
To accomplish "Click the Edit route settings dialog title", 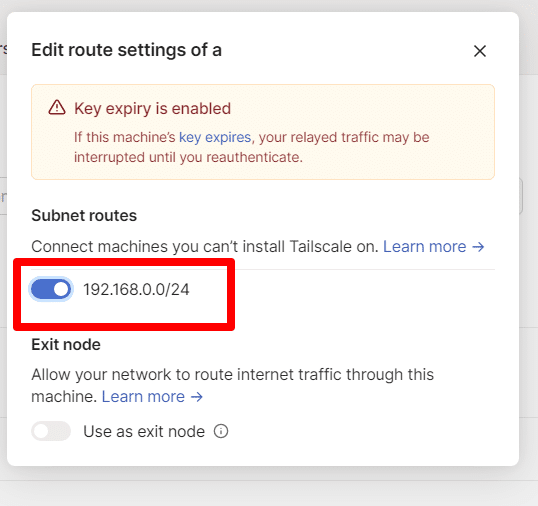I will (x=127, y=50).
